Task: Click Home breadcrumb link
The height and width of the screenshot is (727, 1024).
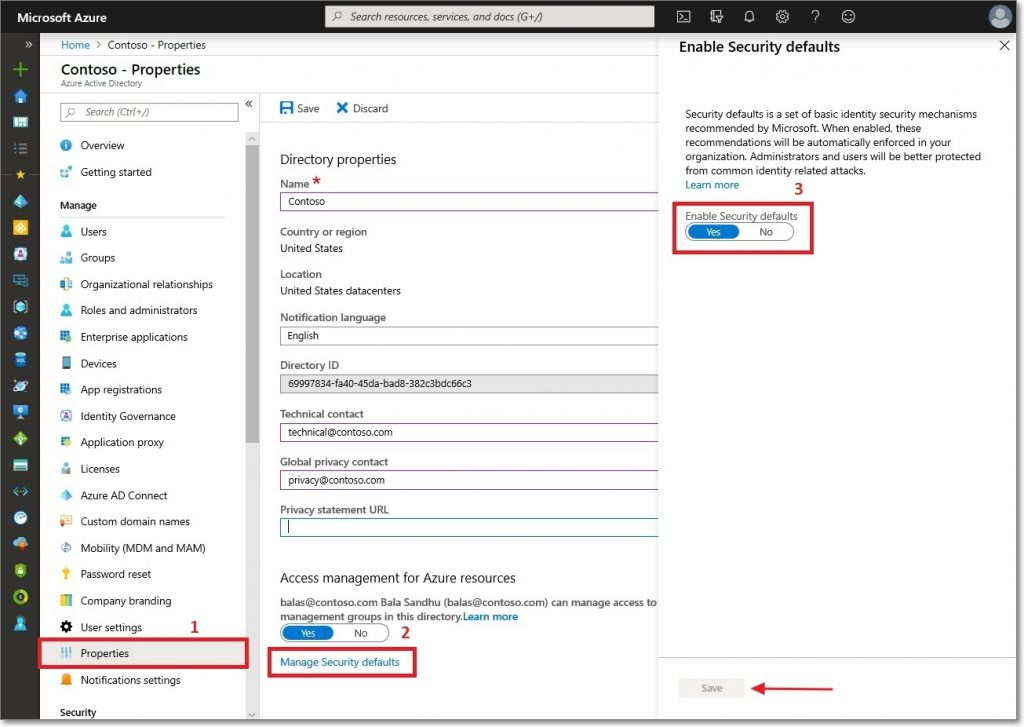Action: (75, 45)
